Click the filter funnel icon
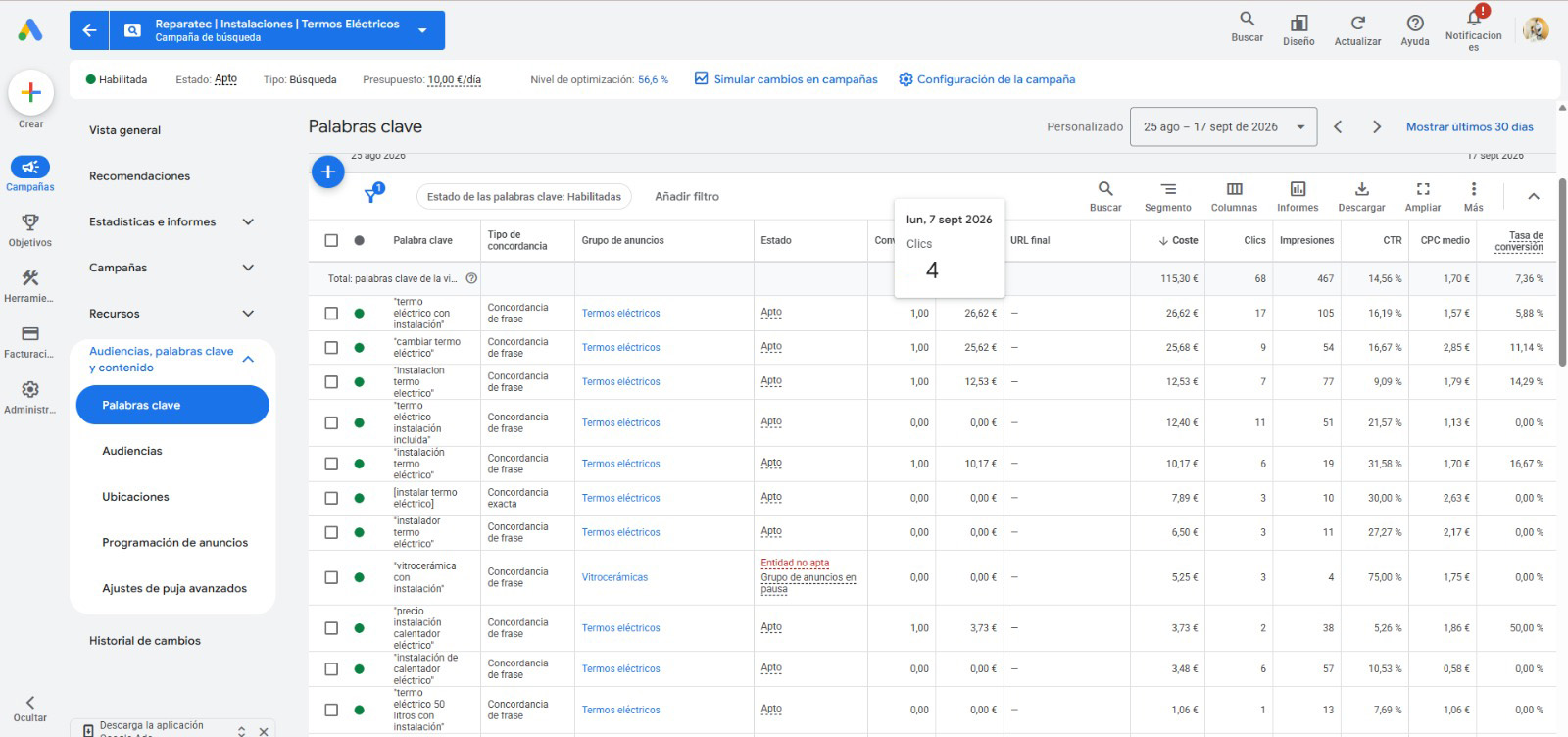 point(372,195)
